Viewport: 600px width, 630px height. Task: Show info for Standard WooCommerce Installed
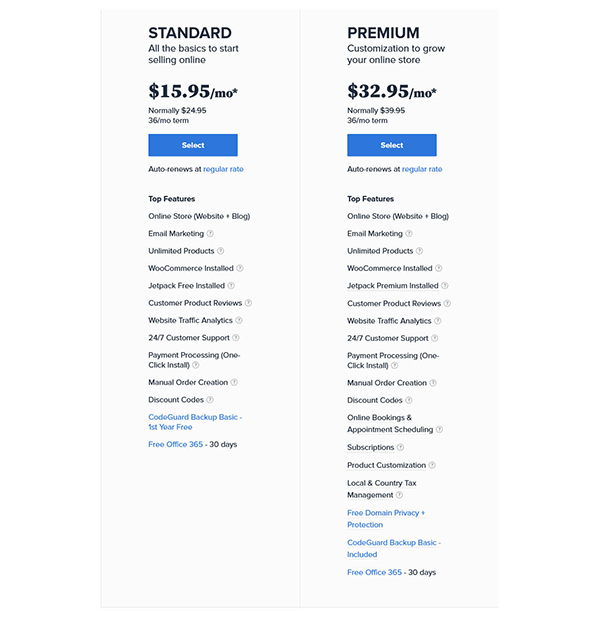[x=240, y=268]
